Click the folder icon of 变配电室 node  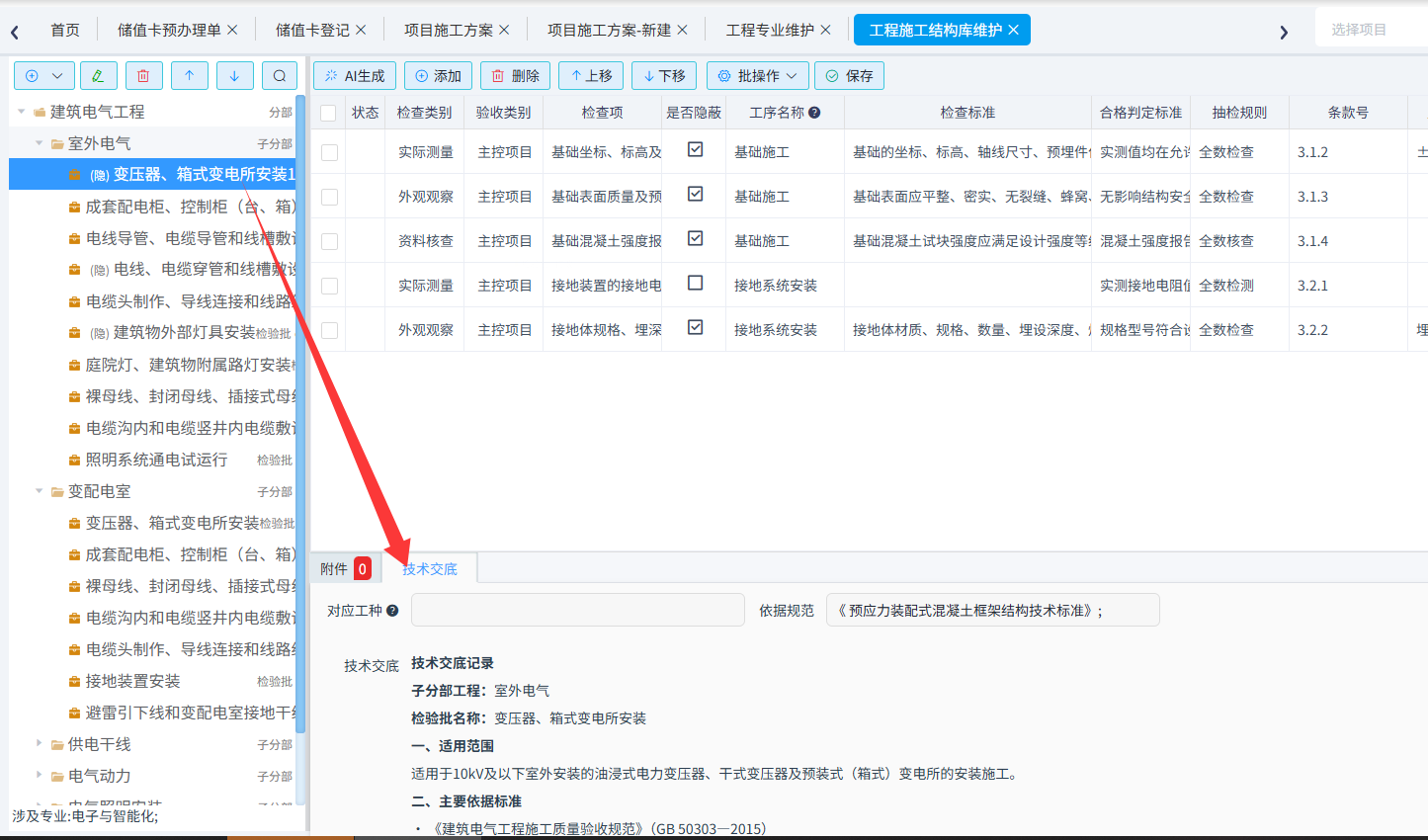[x=57, y=492]
